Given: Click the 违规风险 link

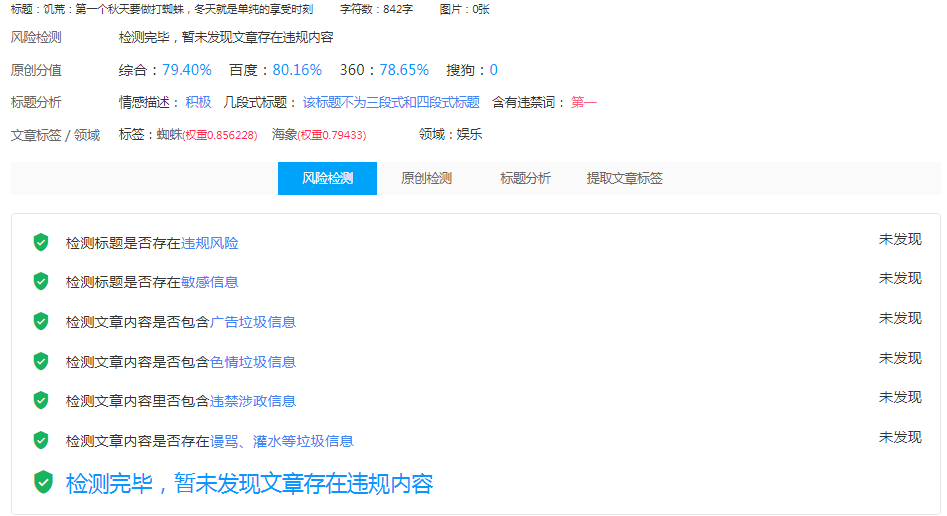Looking at the screenshot, I should [210, 243].
